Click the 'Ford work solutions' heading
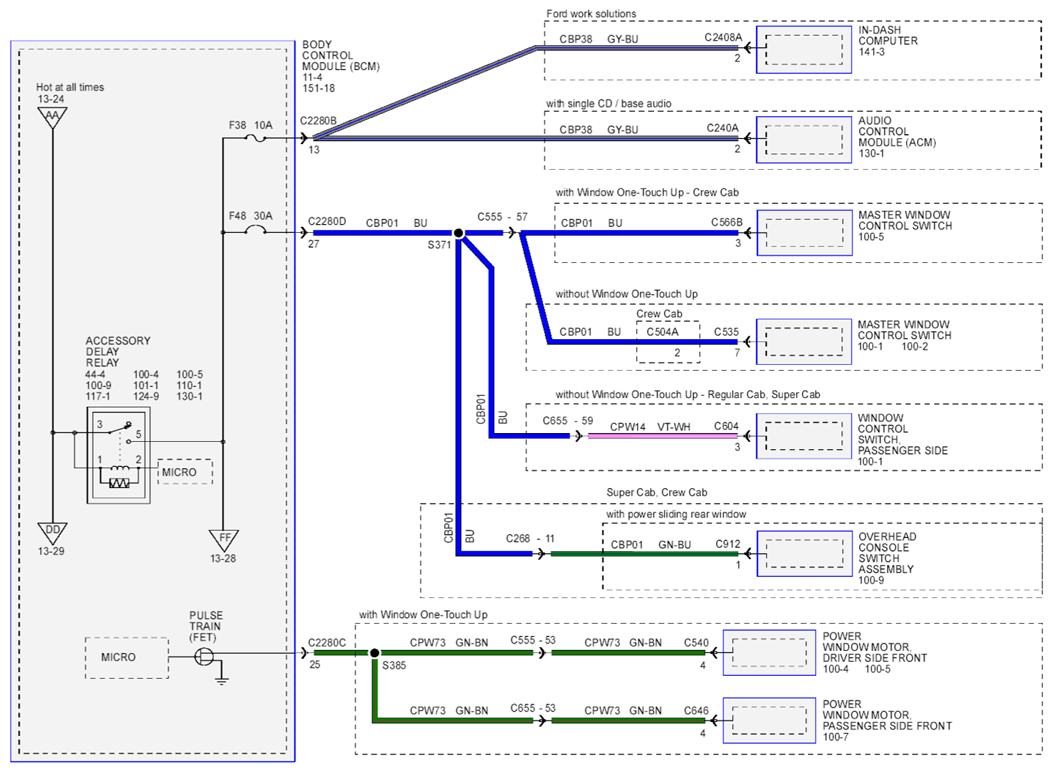Screen dimensions: 1053x772 pos(591,13)
